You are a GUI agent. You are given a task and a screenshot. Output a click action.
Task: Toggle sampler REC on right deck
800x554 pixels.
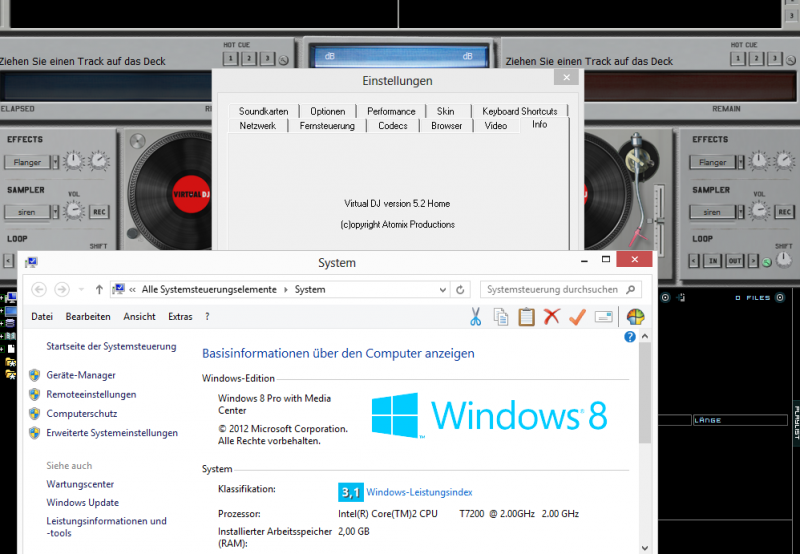(785, 212)
